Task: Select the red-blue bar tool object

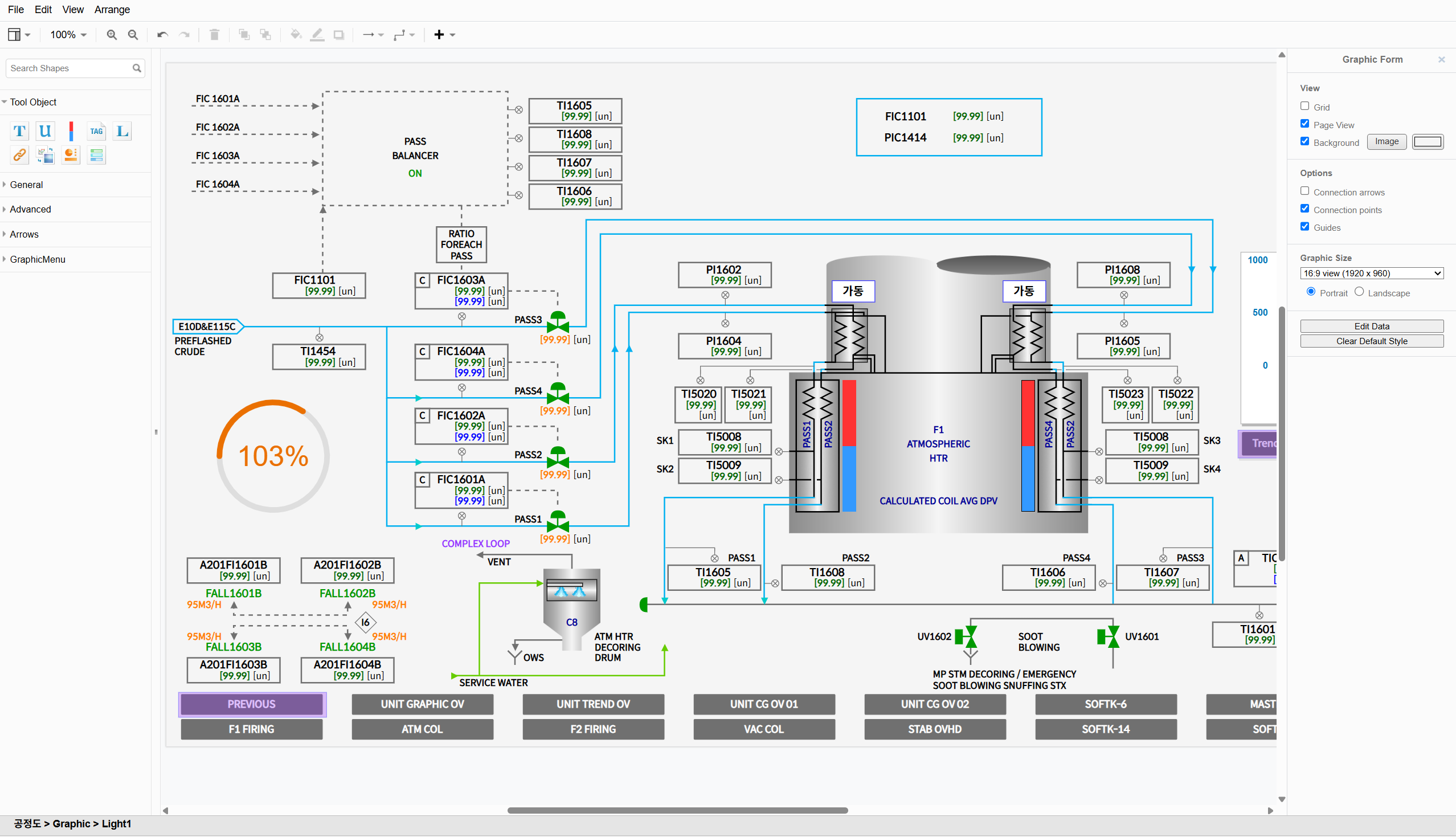Action: coord(71,131)
